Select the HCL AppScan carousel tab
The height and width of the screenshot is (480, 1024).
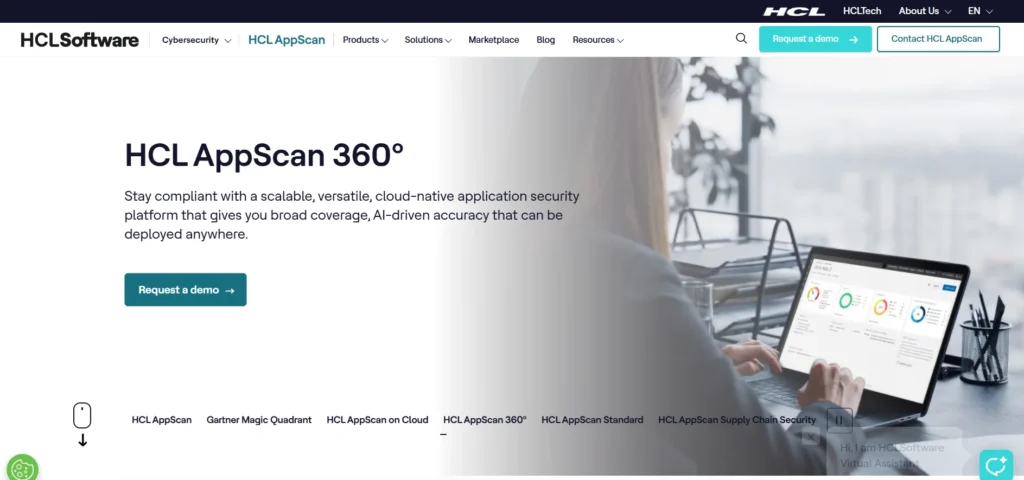click(x=161, y=420)
